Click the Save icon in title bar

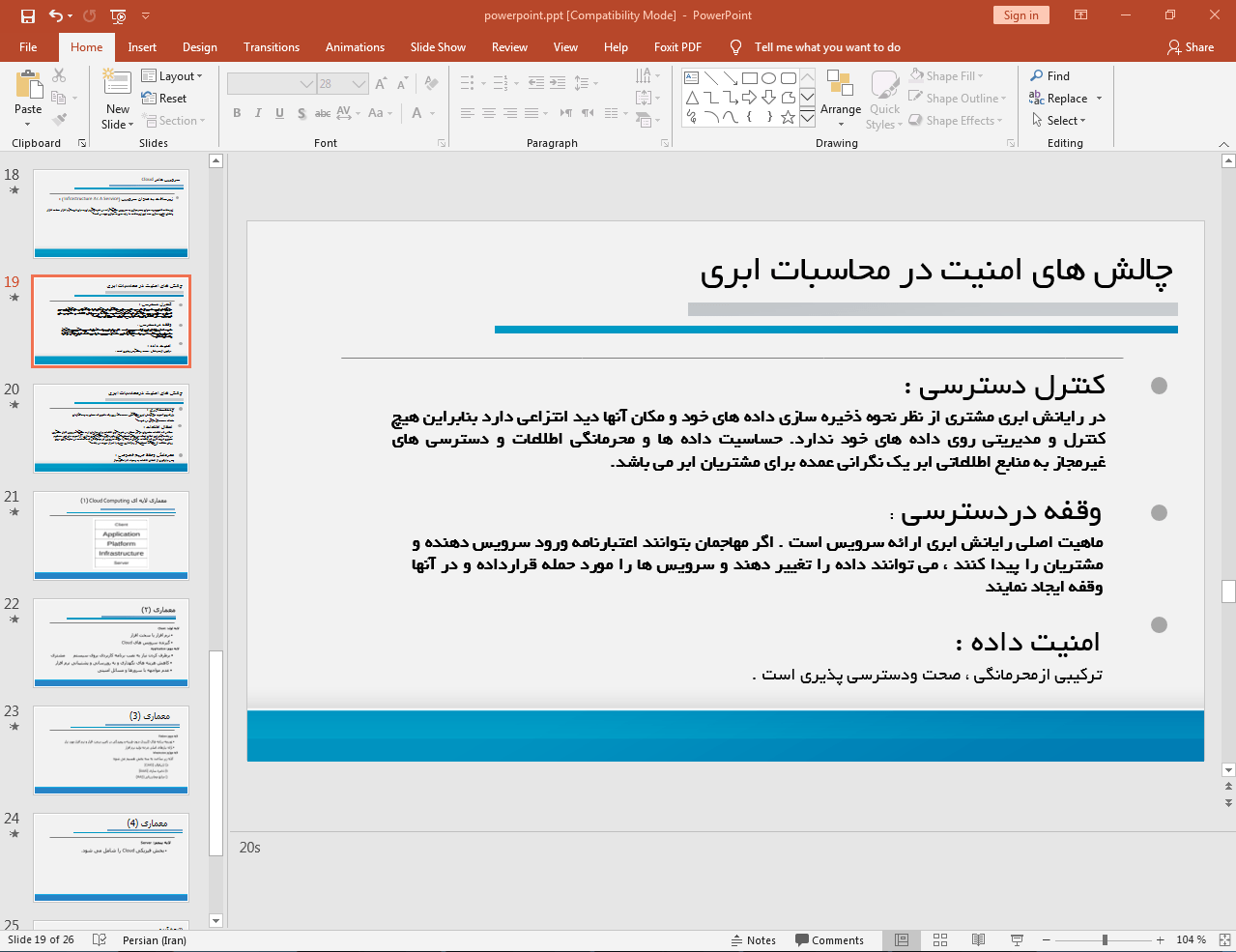point(27,15)
